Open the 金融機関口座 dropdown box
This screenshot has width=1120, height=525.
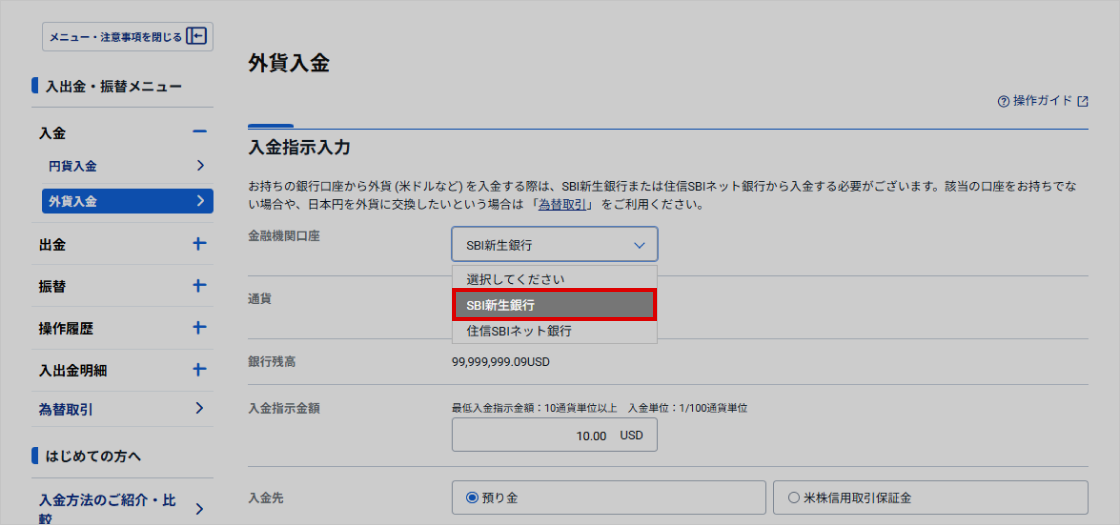[554, 244]
